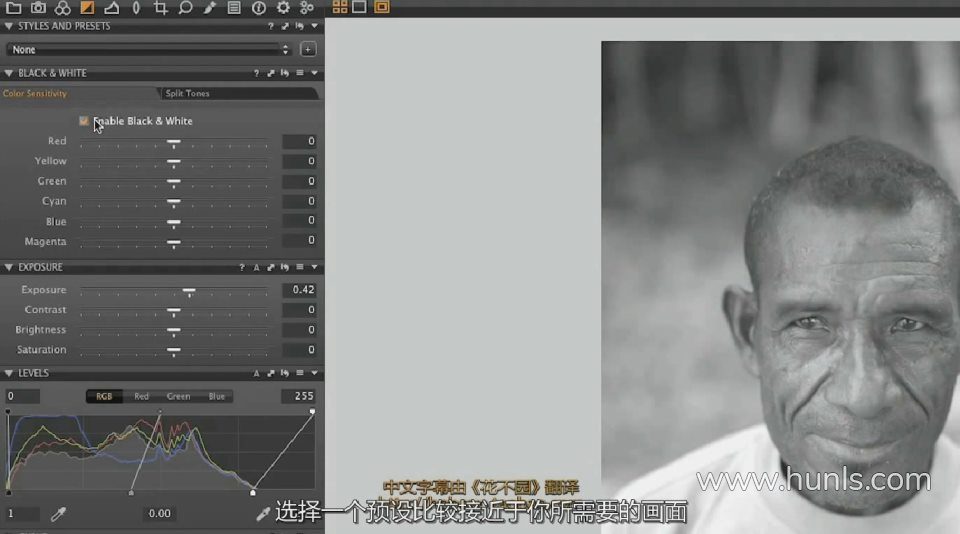The width and height of the screenshot is (960, 534).
Task: Pick highlight point with right eyedropper
Action: [x=263, y=514]
